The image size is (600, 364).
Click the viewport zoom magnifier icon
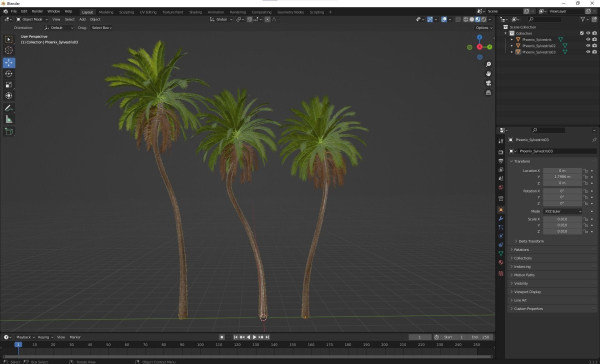pos(488,64)
